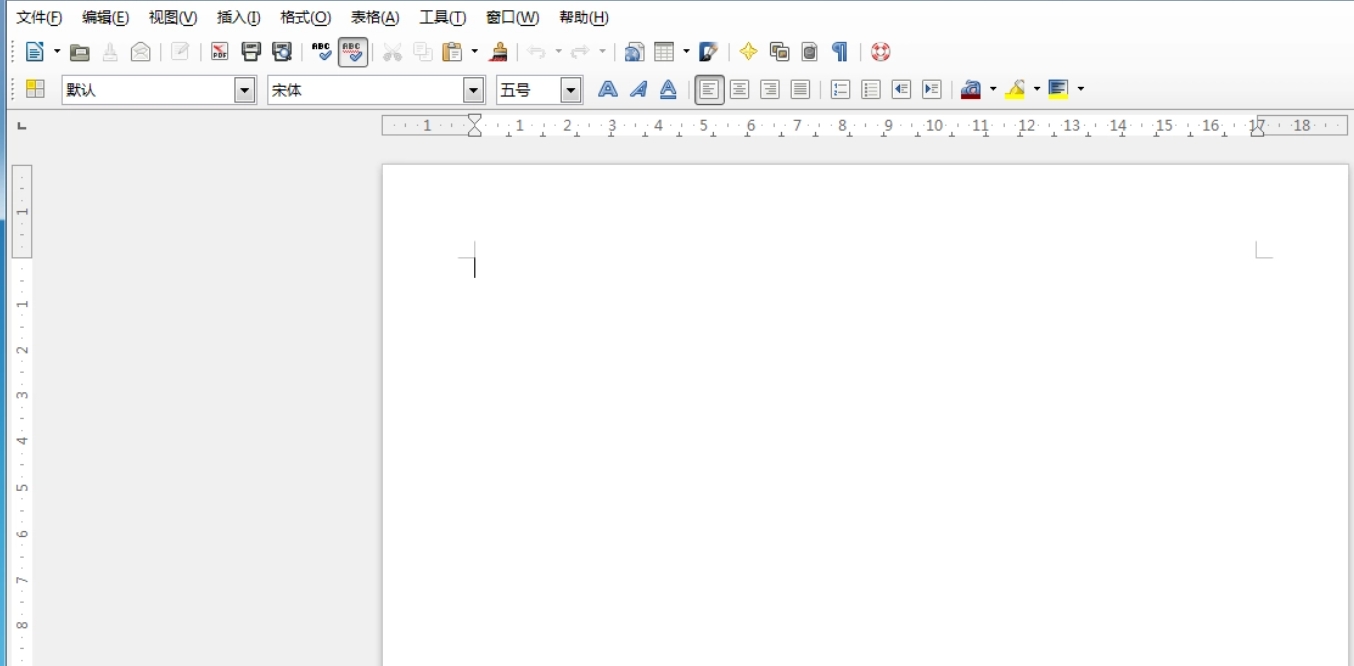Open the 表格(A) menu
The height and width of the screenshot is (666, 1354).
tap(375, 18)
